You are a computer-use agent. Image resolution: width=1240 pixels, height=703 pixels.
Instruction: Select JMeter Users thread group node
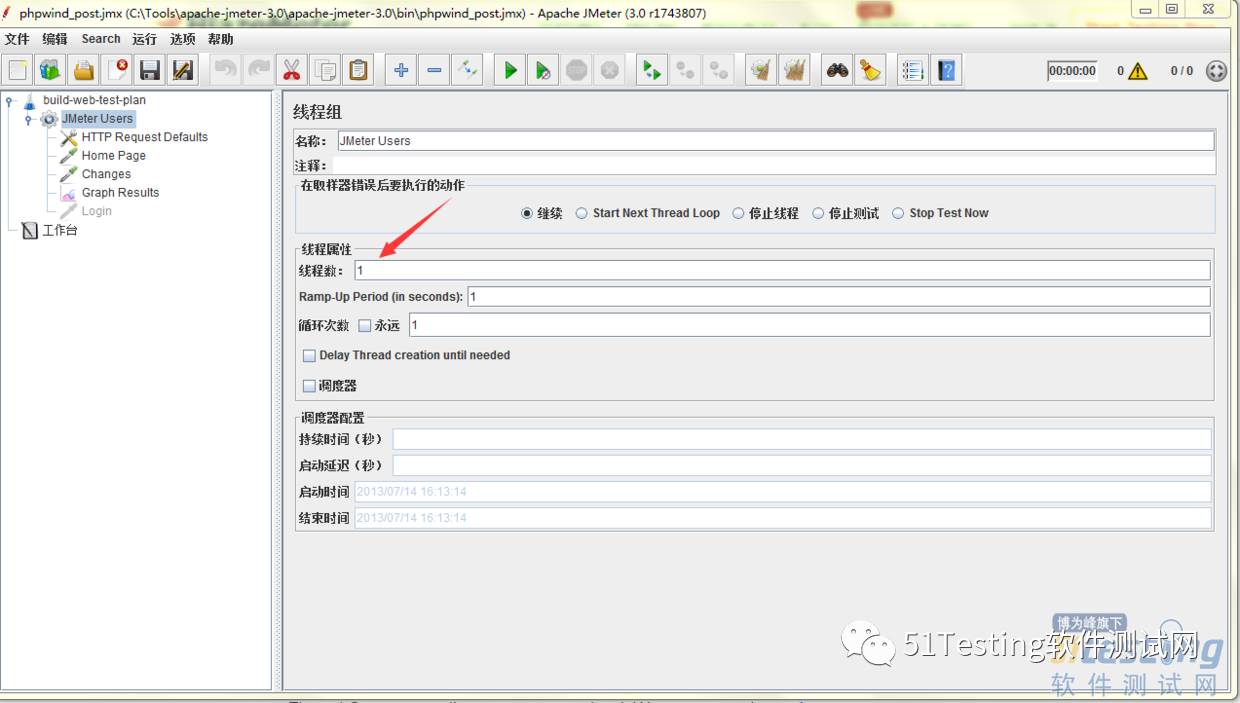(97, 119)
